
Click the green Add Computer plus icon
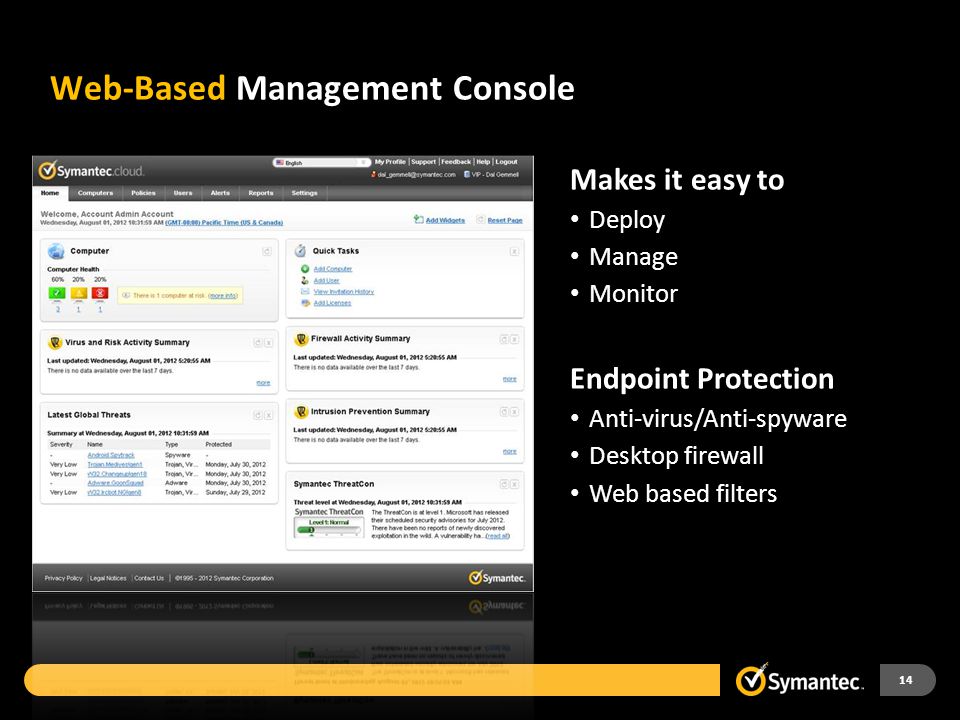click(x=305, y=269)
